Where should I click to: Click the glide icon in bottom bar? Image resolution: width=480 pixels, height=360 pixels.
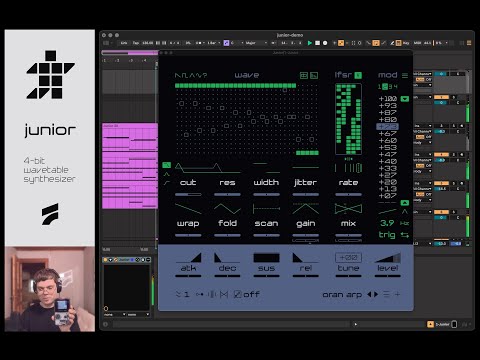199,294
